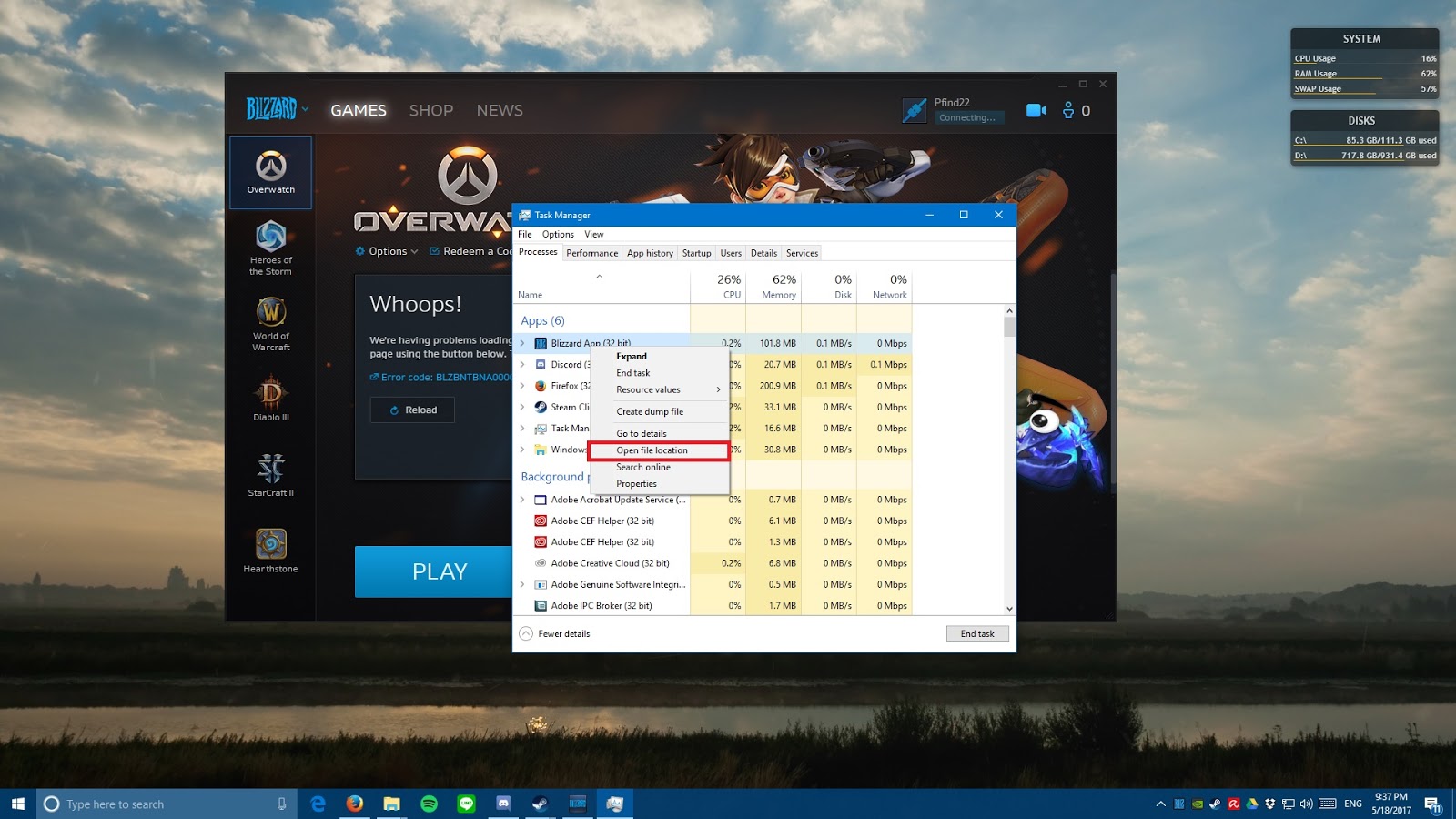The width and height of the screenshot is (1456, 819).
Task: Switch to the Details tab
Action: (763, 253)
